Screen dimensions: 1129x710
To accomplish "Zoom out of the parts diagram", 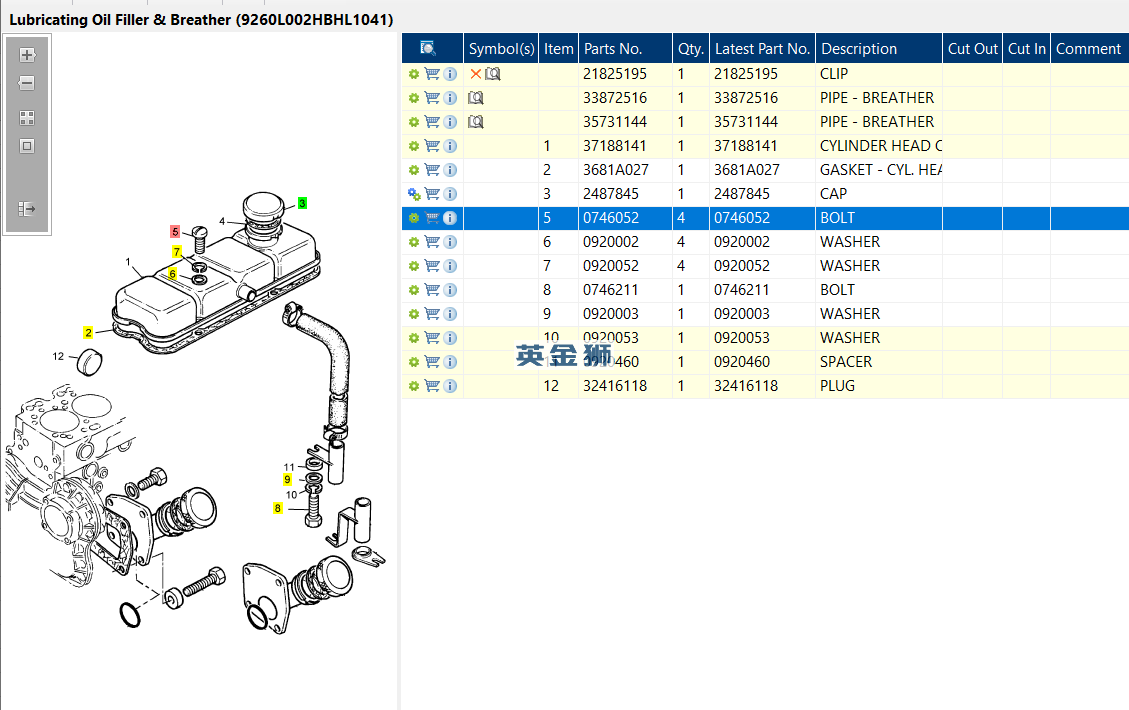I will [x=27, y=83].
